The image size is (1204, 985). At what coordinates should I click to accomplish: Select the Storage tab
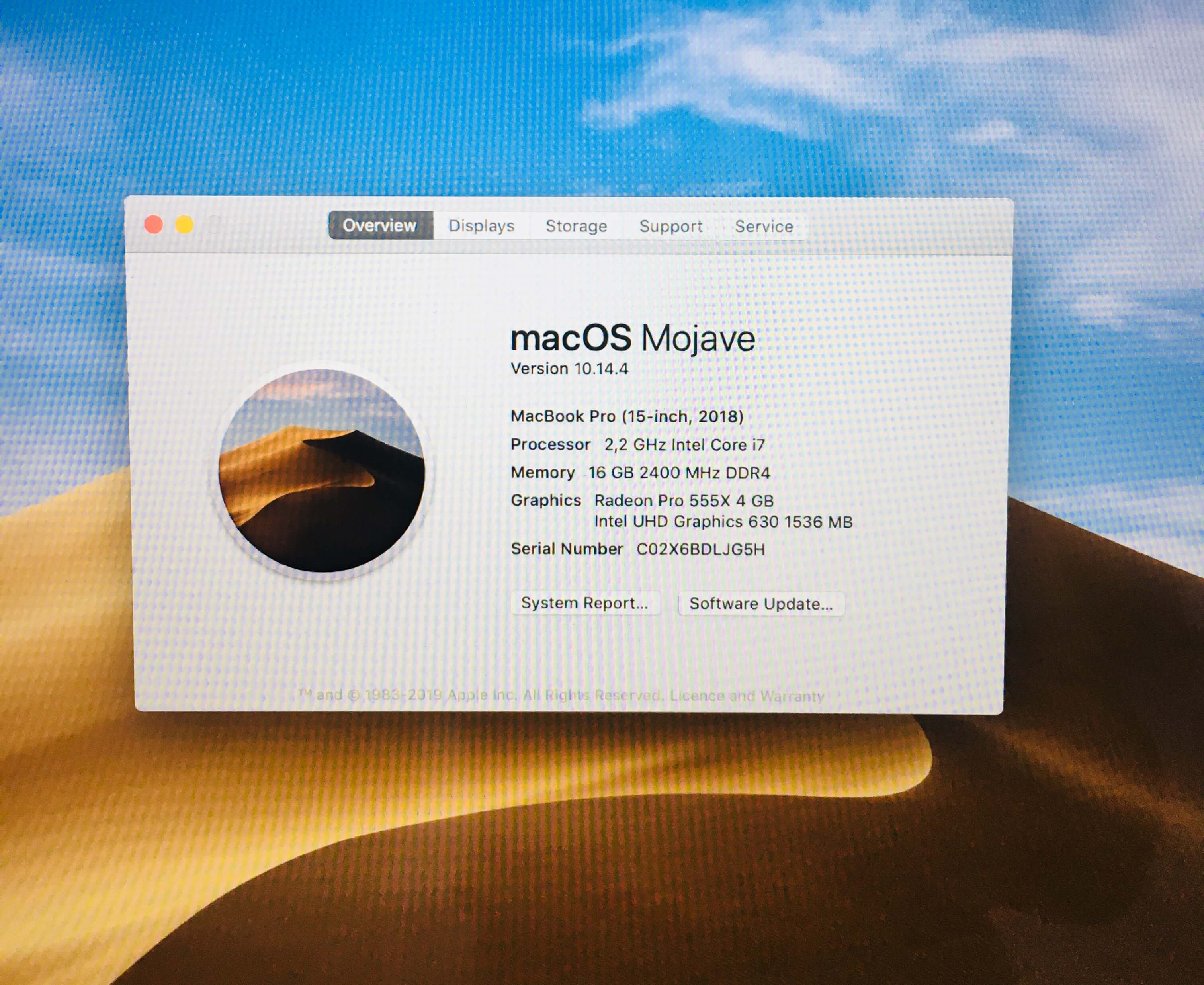(576, 227)
